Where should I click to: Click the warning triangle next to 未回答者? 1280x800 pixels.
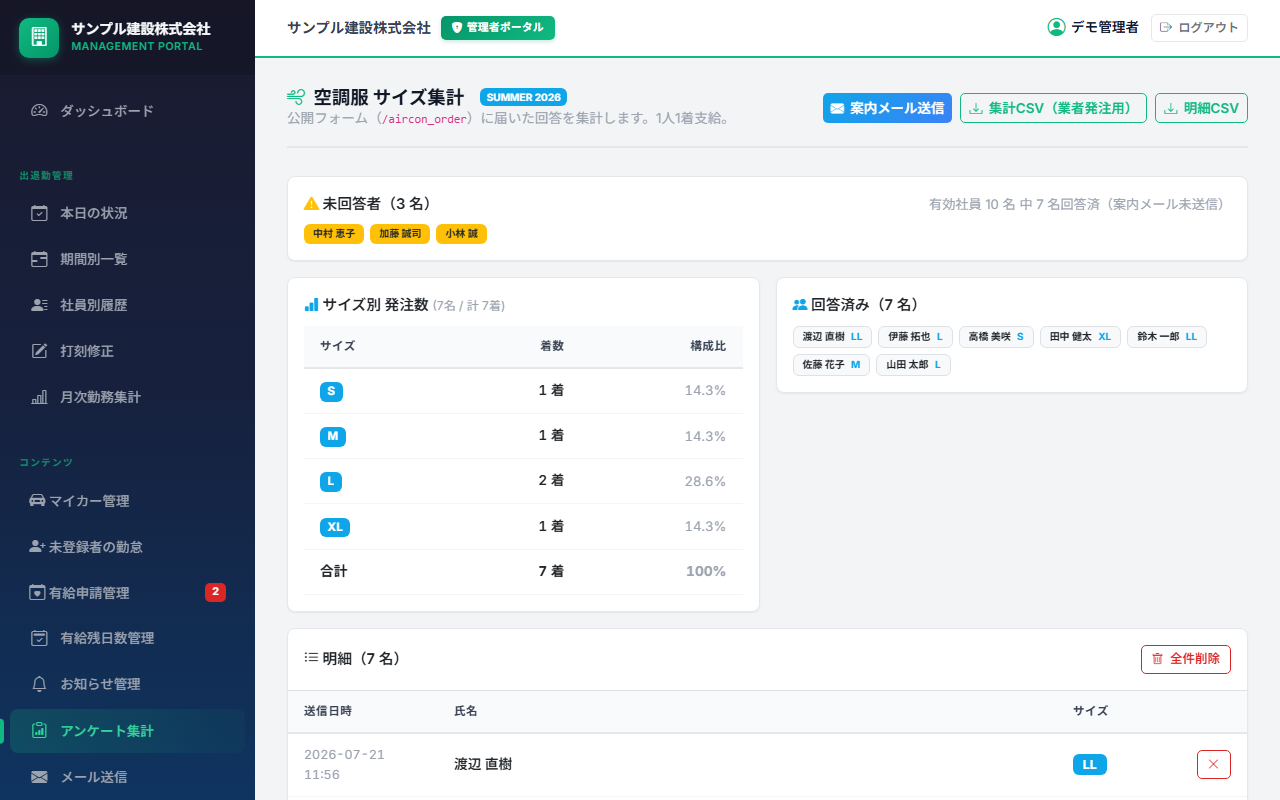311,204
